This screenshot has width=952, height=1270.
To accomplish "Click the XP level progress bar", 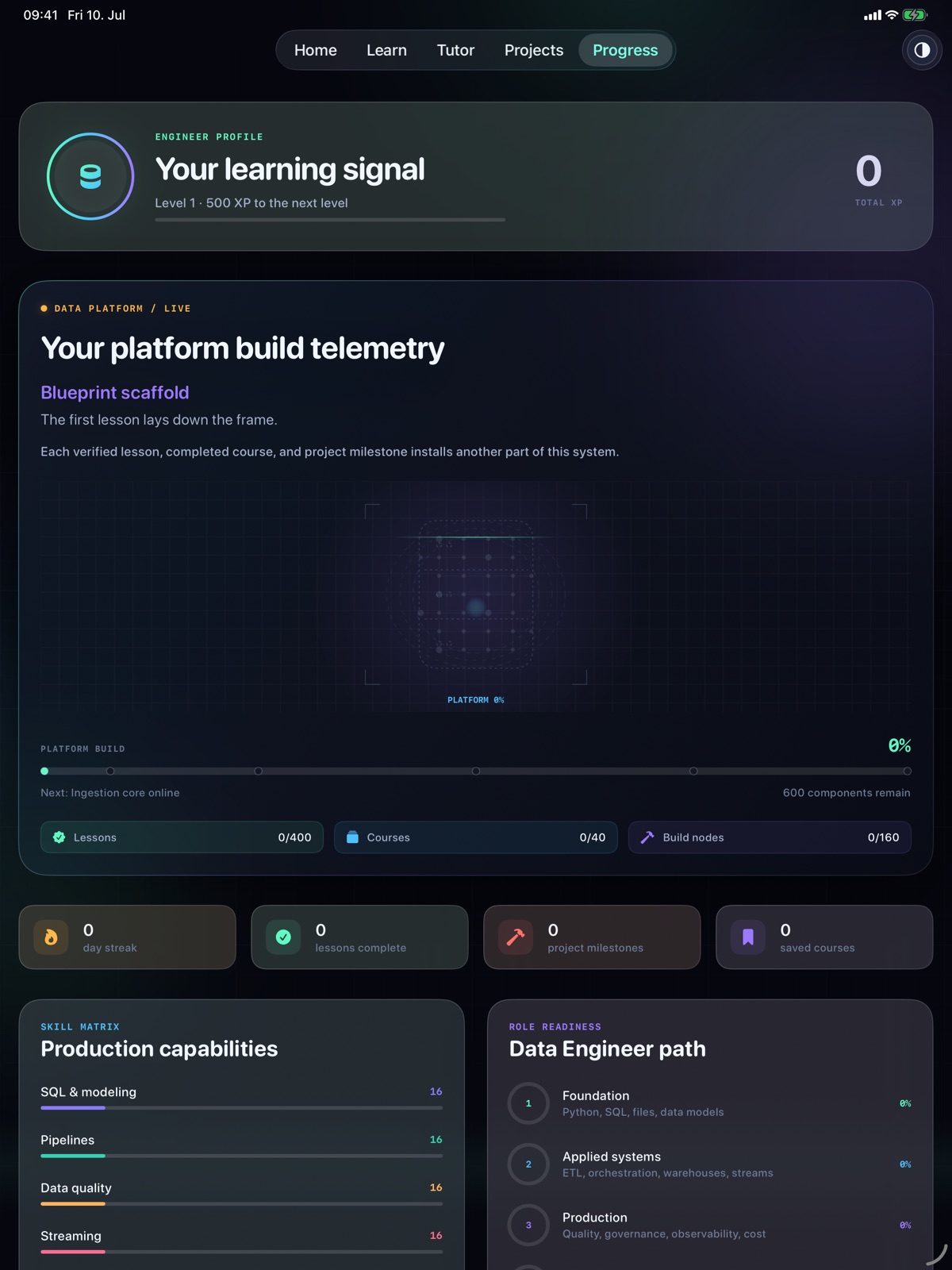I will coord(330,220).
